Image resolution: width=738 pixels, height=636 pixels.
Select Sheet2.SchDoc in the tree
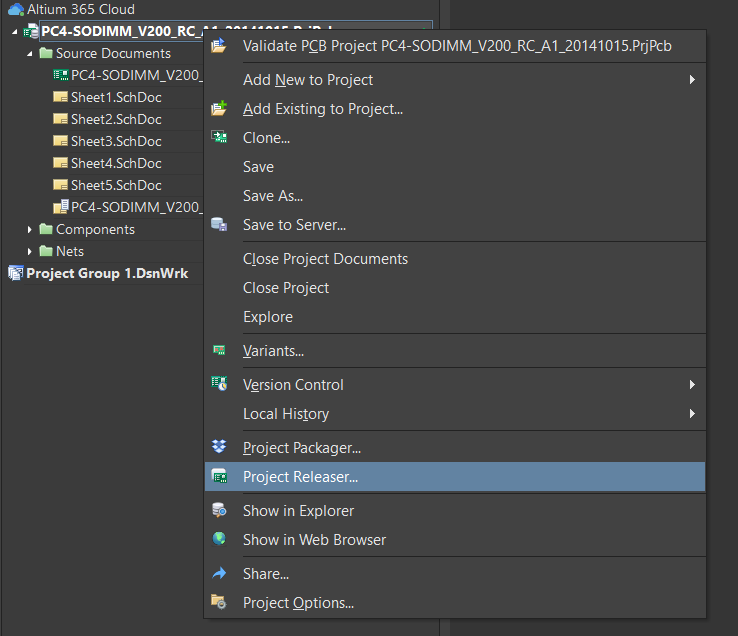116,119
